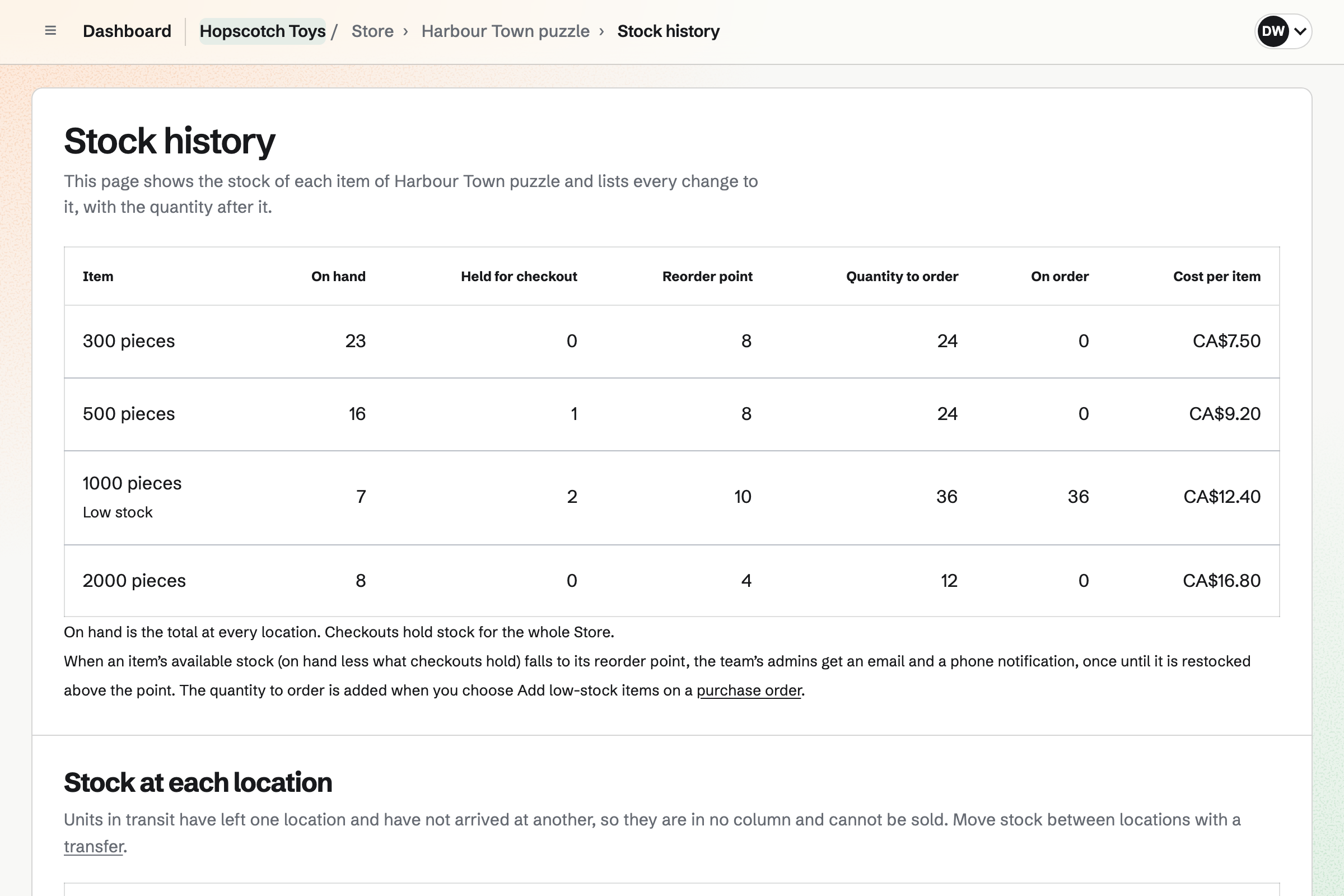This screenshot has width=1344, height=896.
Task: Click the Quantity to order header
Action: [x=902, y=277]
